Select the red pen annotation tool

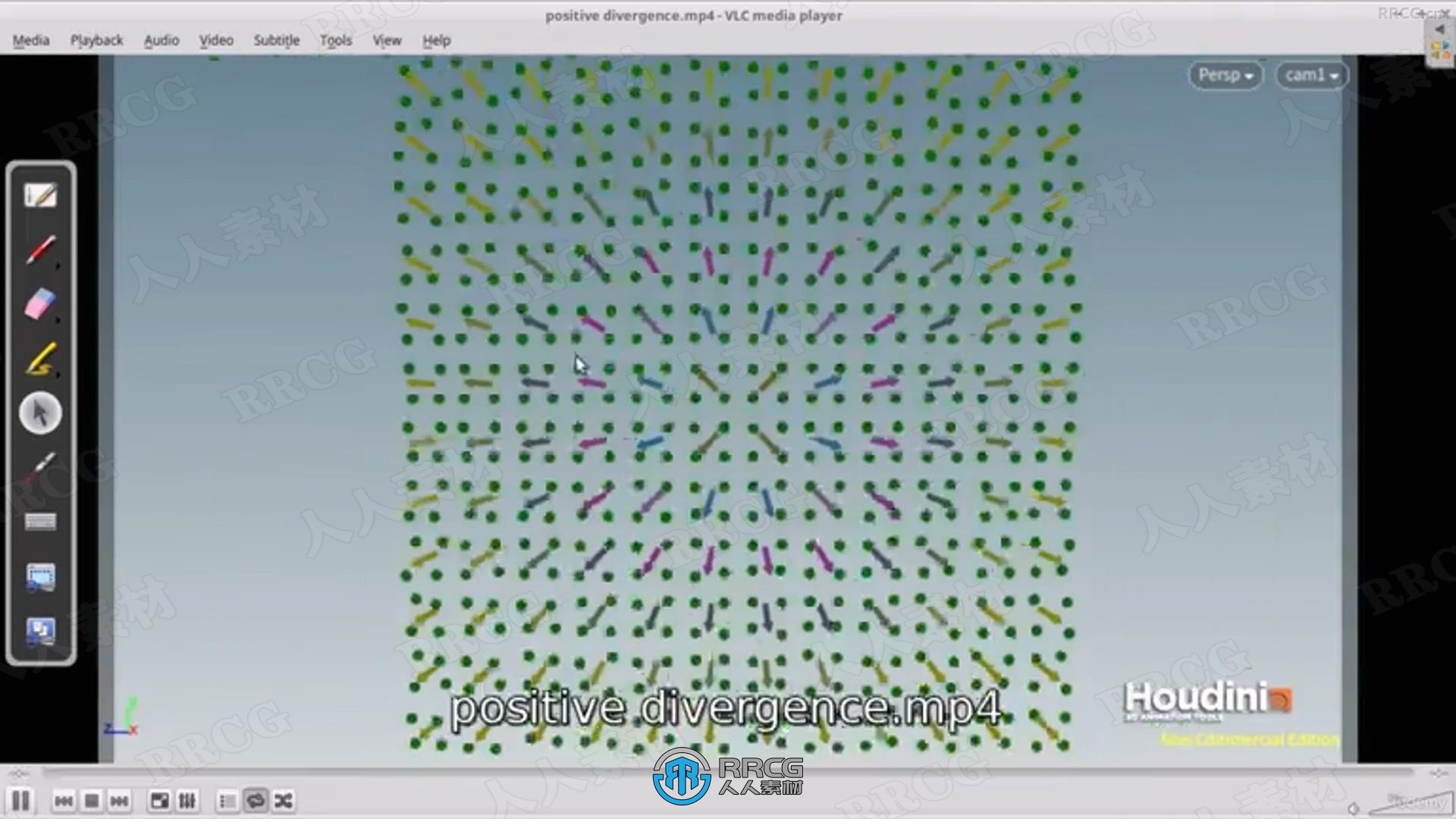(40, 249)
